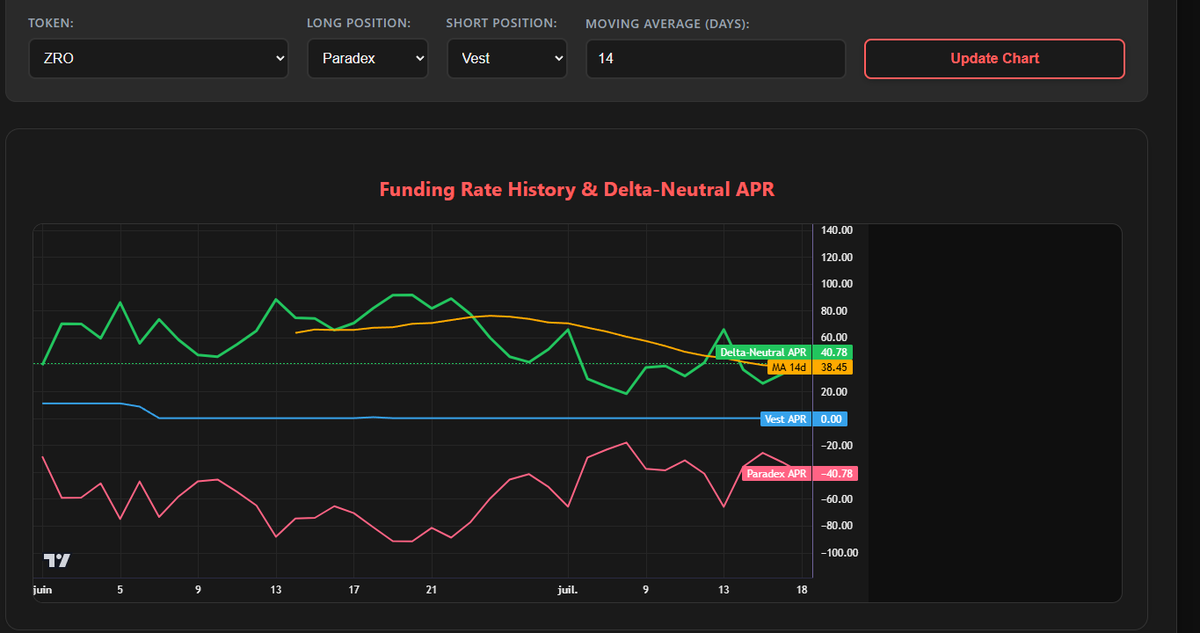This screenshot has height=633, width=1200.
Task: Click the juil. label on time axis
Action: pyautogui.click(x=567, y=590)
